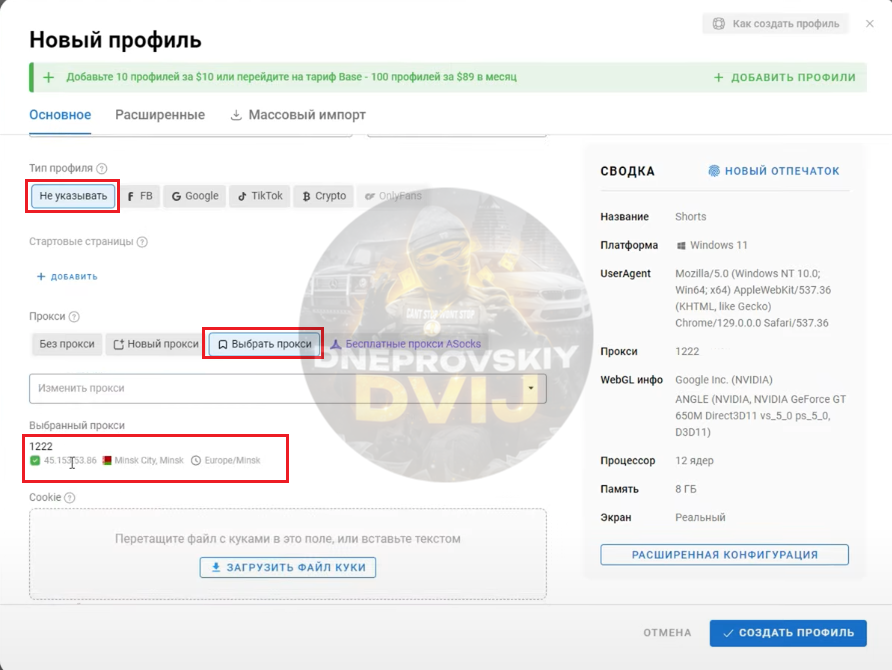This screenshot has width=892, height=670.
Task: Set profile type to TikTok
Action: click(x=260, y=196)
